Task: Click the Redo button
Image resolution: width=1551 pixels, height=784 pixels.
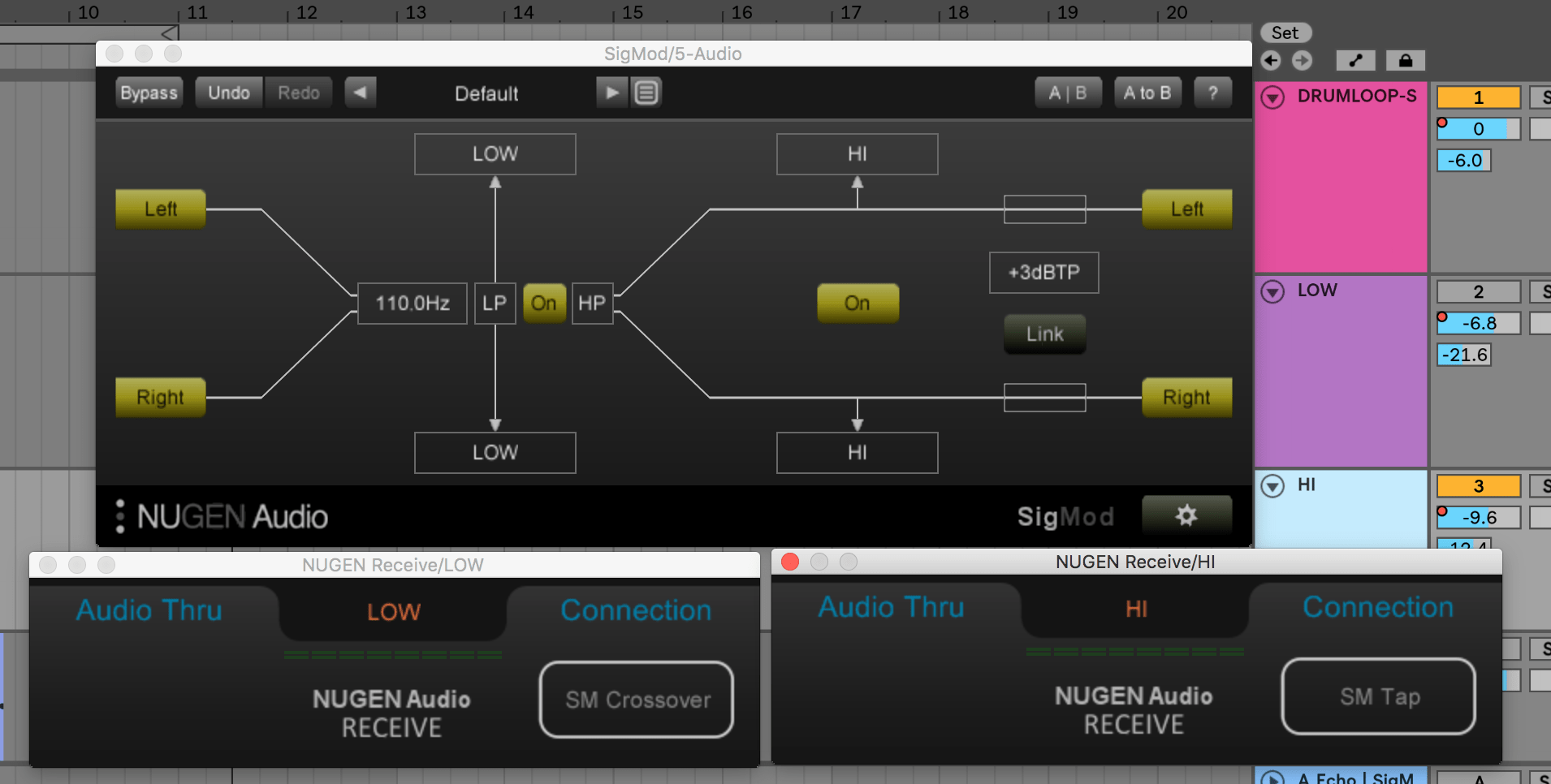Action: coord(299,93)
